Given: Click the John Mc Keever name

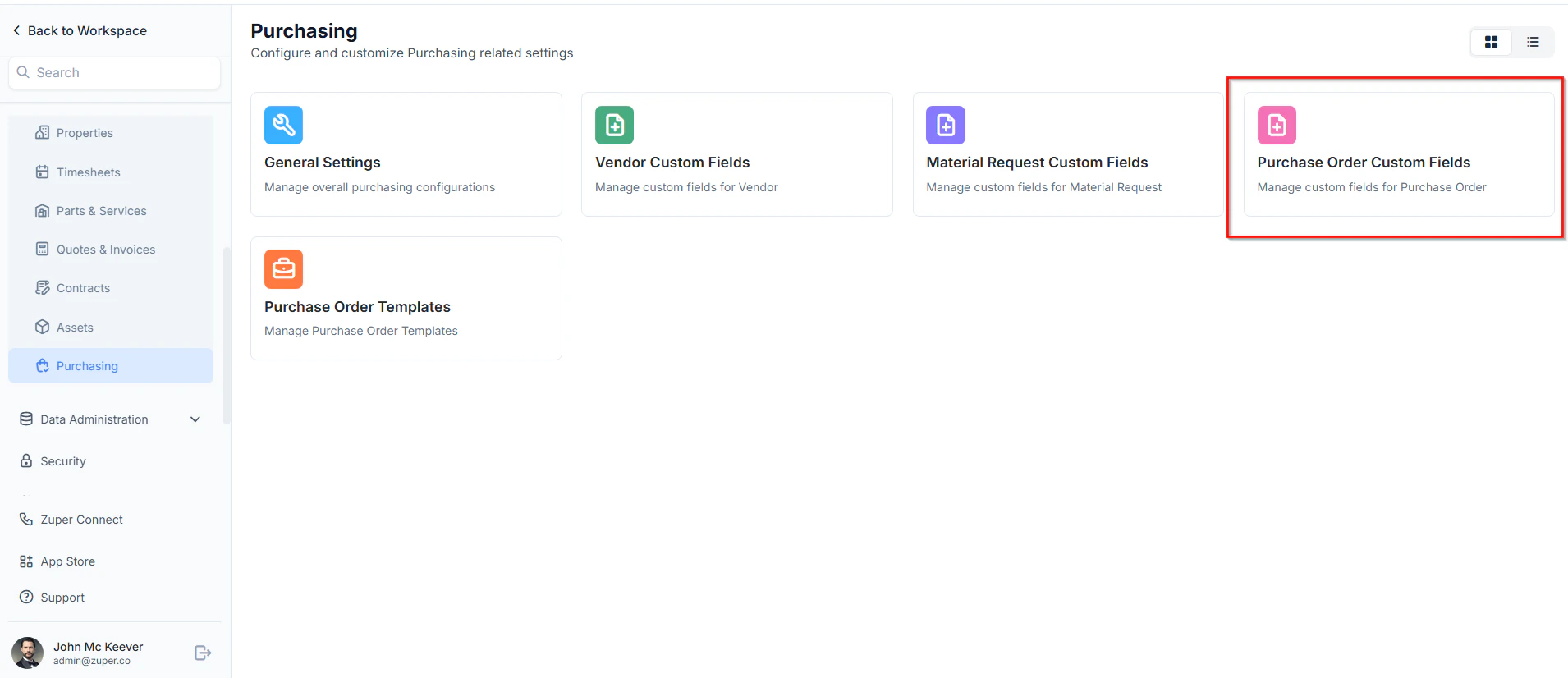Looking at the screenshot, I should pos(99,647).
